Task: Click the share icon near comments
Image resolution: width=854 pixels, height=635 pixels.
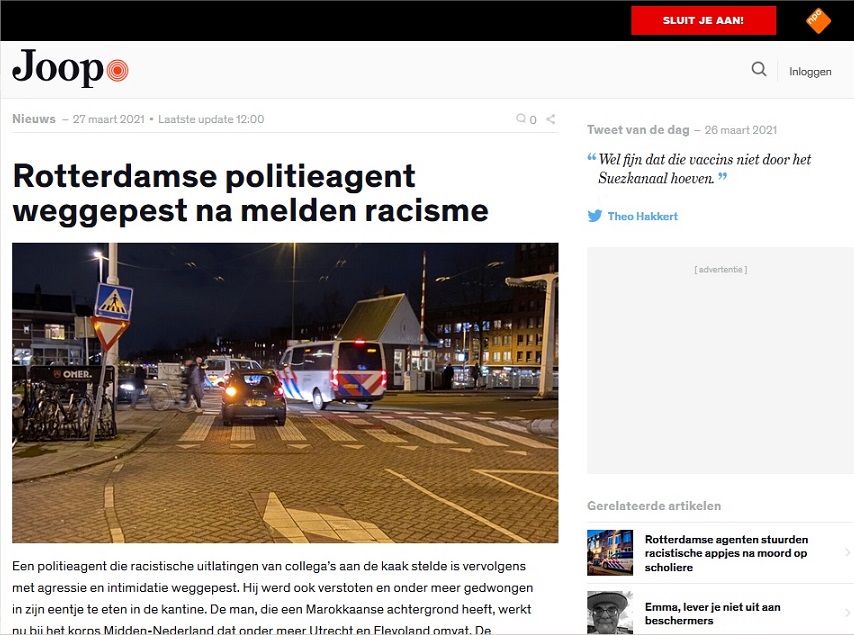Action: coord(551,119)
